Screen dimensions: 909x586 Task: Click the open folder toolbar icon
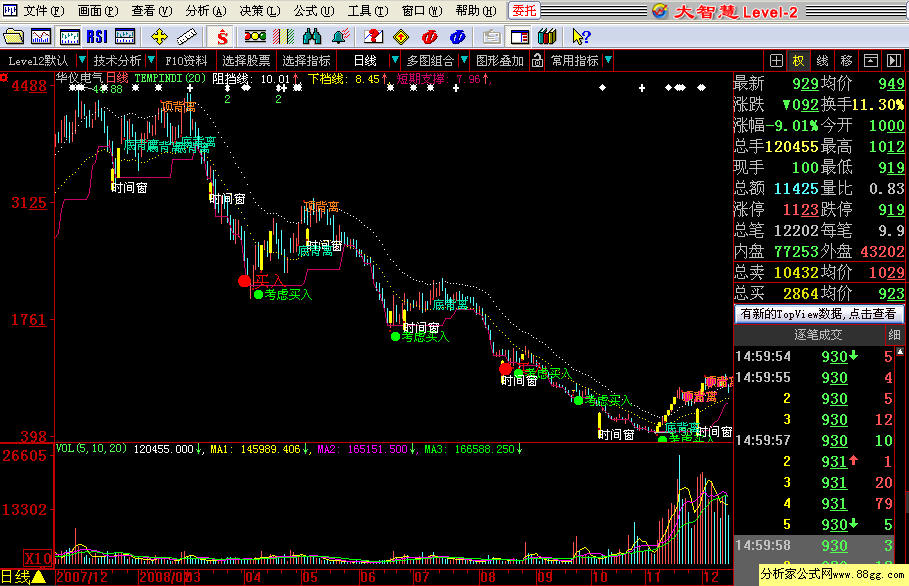pyautogui.click(x=13, y=37)
